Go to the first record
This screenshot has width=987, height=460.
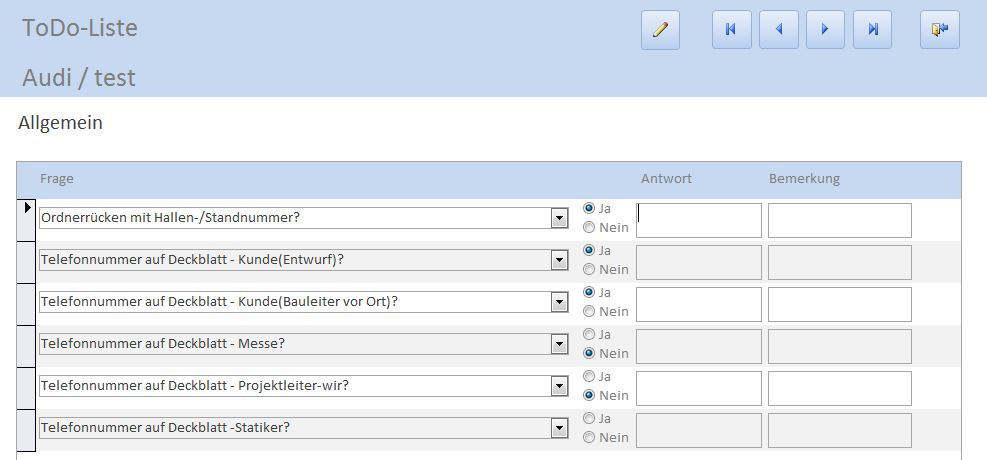click(731, 30)
